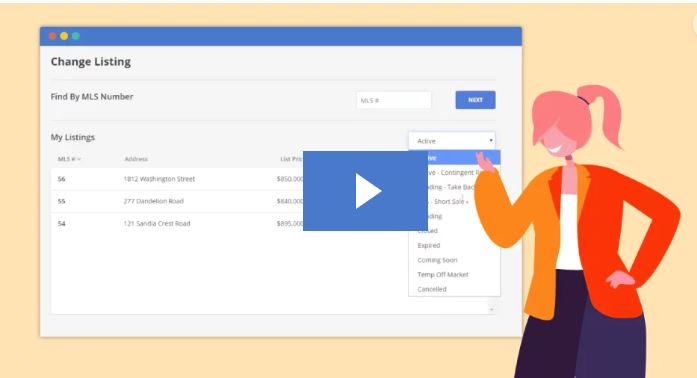Select Expired from the status list
Image resolution: width=697 pixels, height=378 pixels.
coord(429,245)
